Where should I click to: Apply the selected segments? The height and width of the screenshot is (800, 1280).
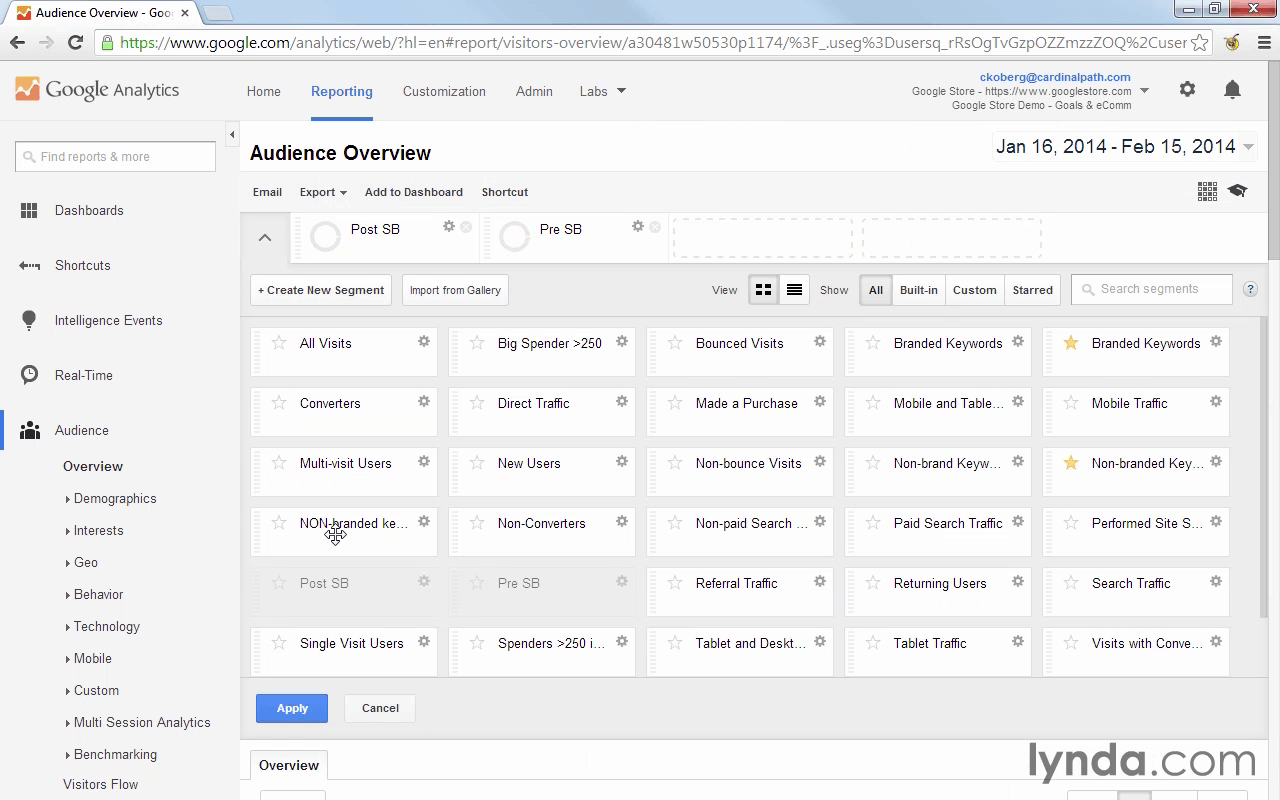coord(292,708)
